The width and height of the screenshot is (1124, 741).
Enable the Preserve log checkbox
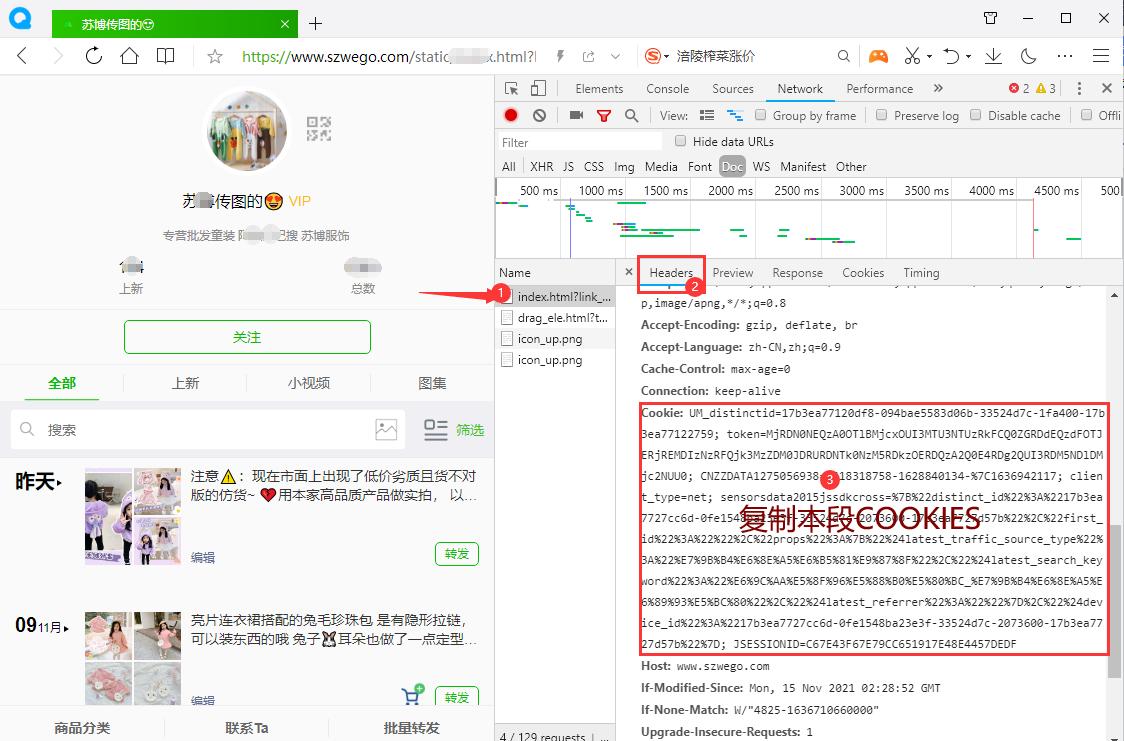click(x=881, y=115)
